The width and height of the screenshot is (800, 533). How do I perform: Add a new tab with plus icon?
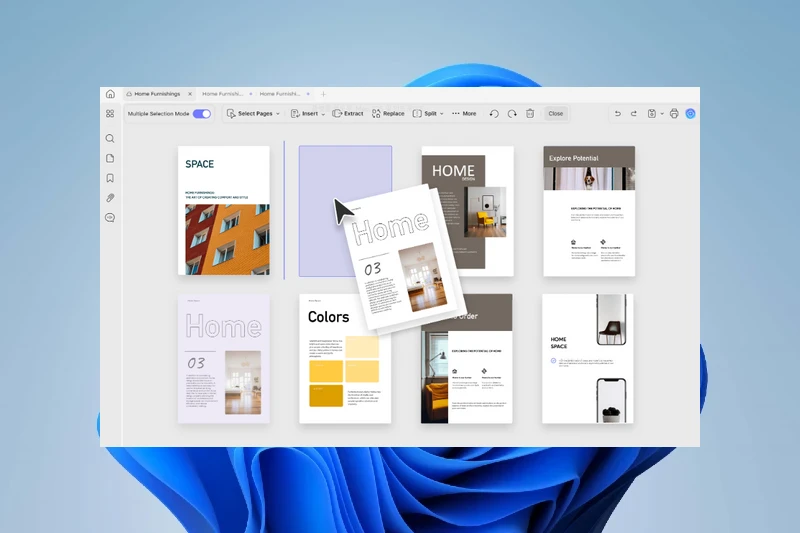point(323,94)
